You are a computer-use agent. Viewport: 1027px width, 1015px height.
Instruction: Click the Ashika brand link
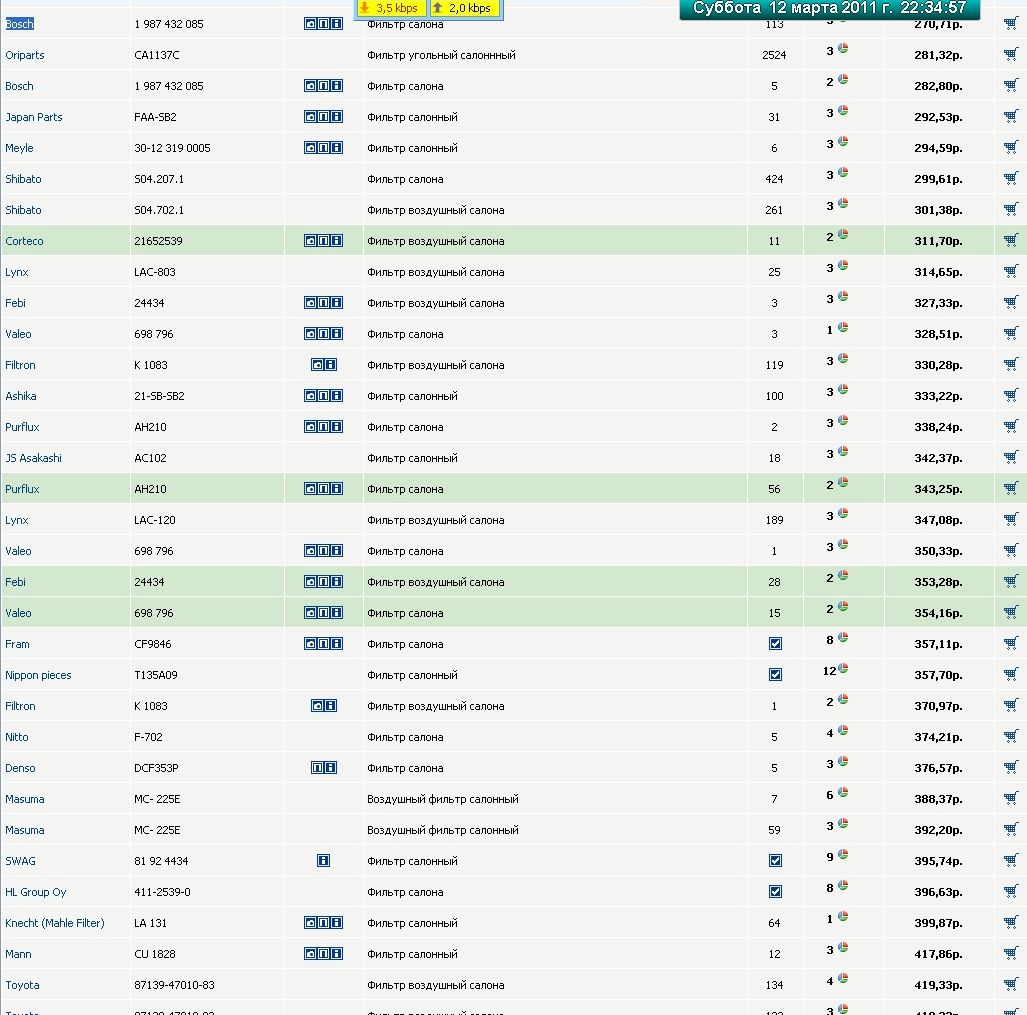tap(21, 396)
